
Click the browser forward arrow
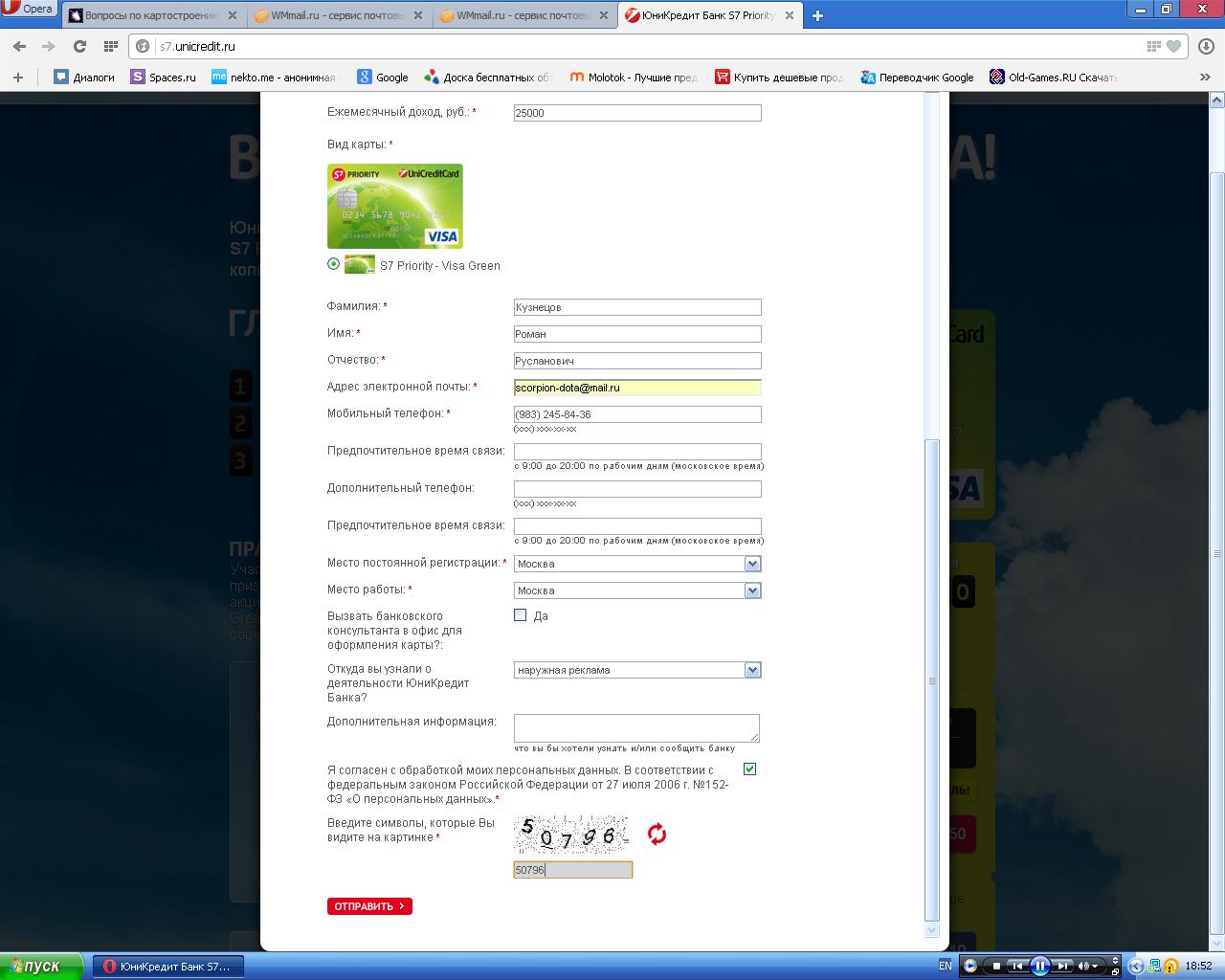49,46
